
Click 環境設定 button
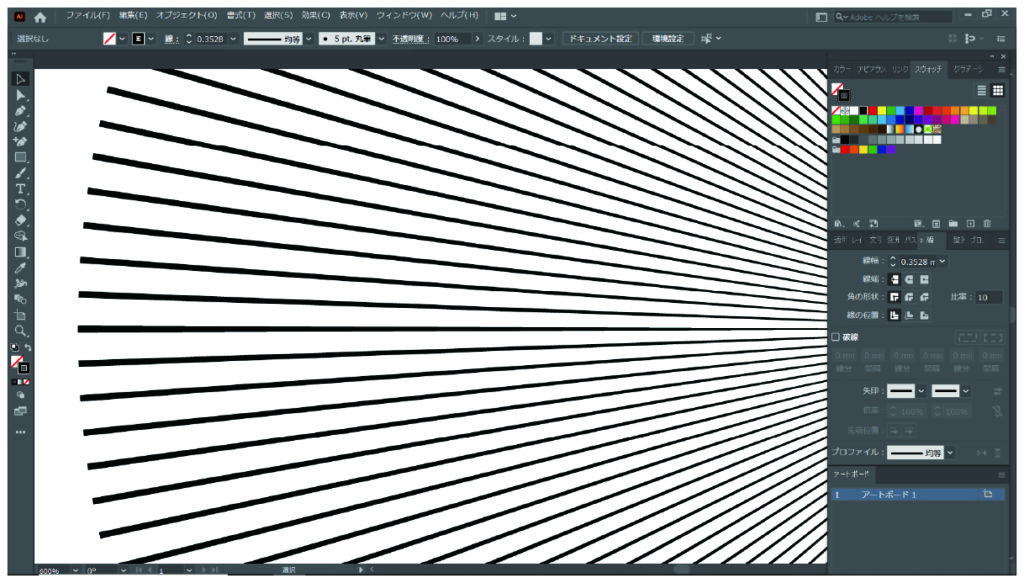coord(667,39)
